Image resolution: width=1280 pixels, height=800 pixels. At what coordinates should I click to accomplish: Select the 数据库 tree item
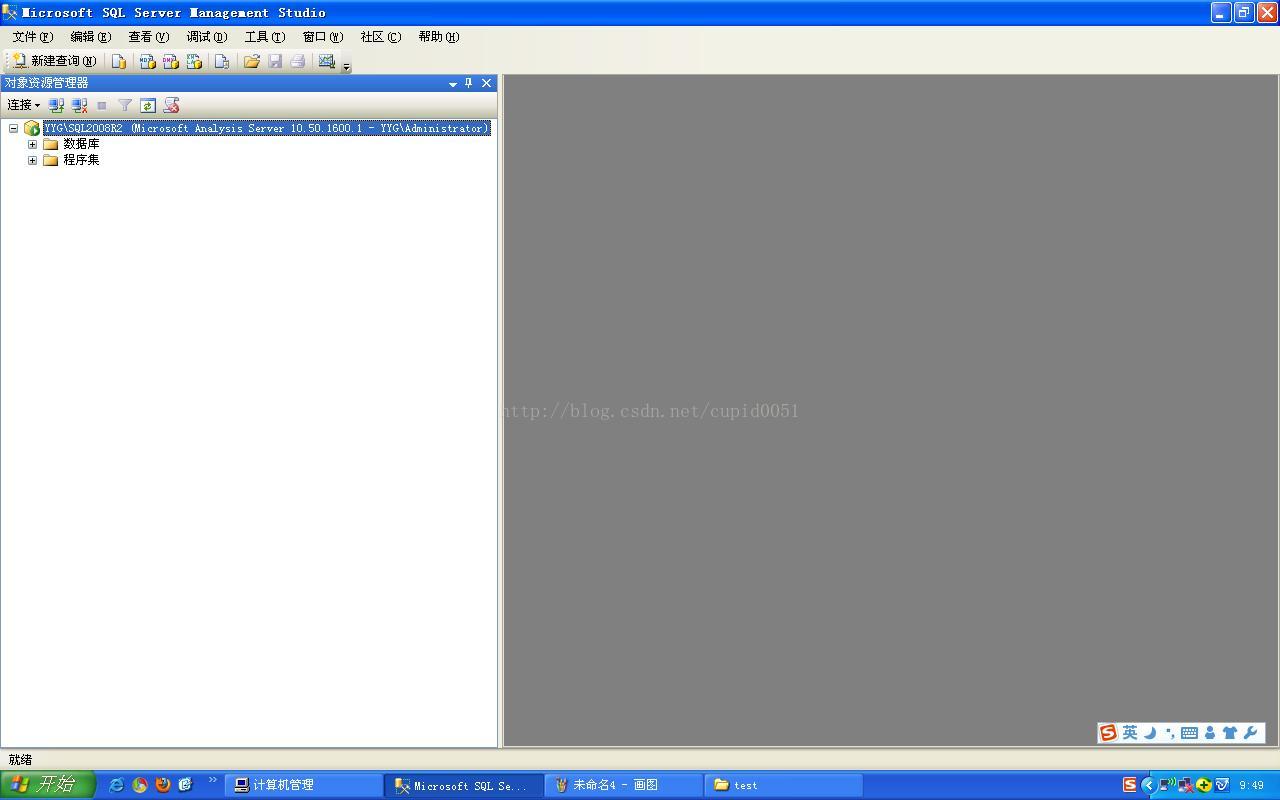coord(81,144)
